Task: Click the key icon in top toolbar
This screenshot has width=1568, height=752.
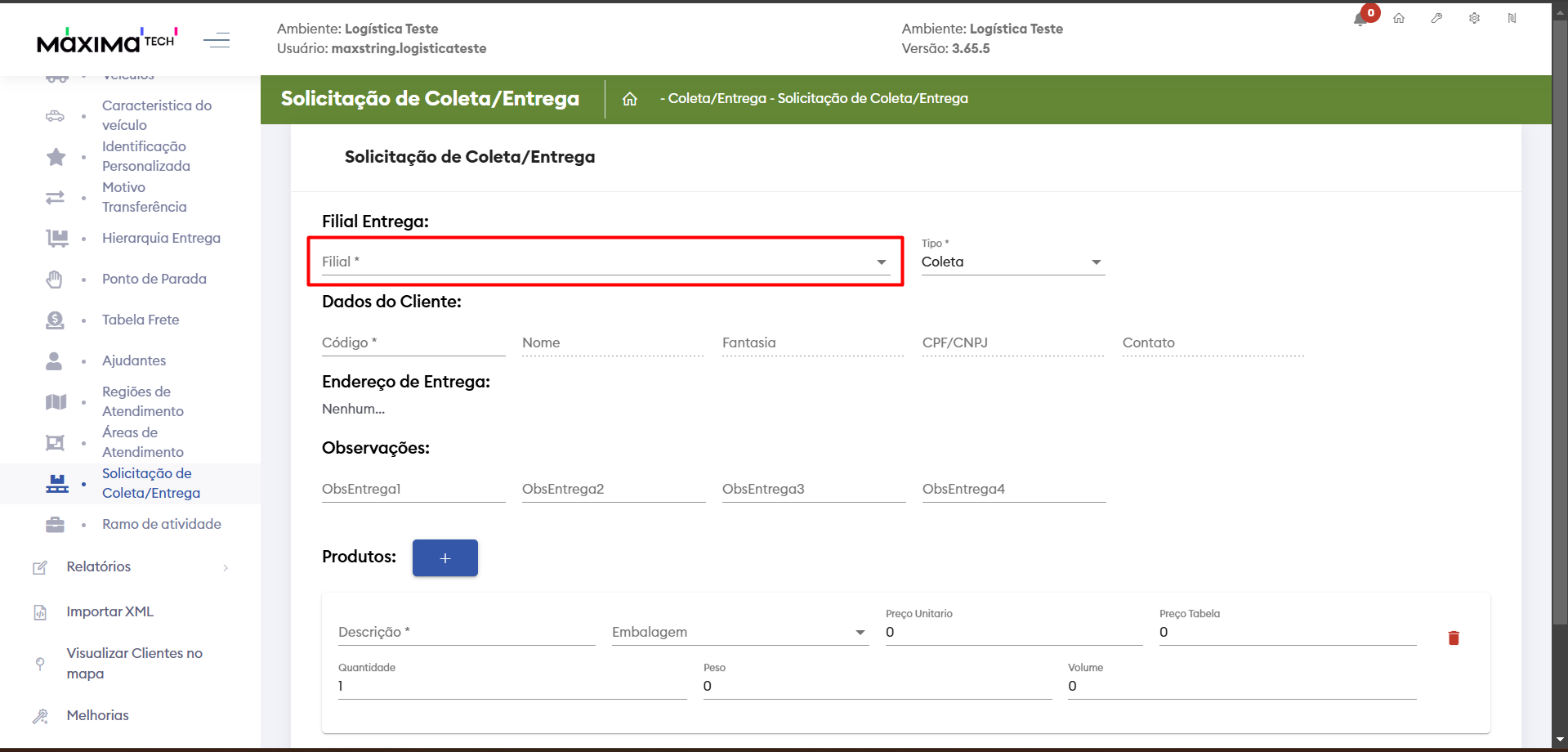Action: 1436,18
